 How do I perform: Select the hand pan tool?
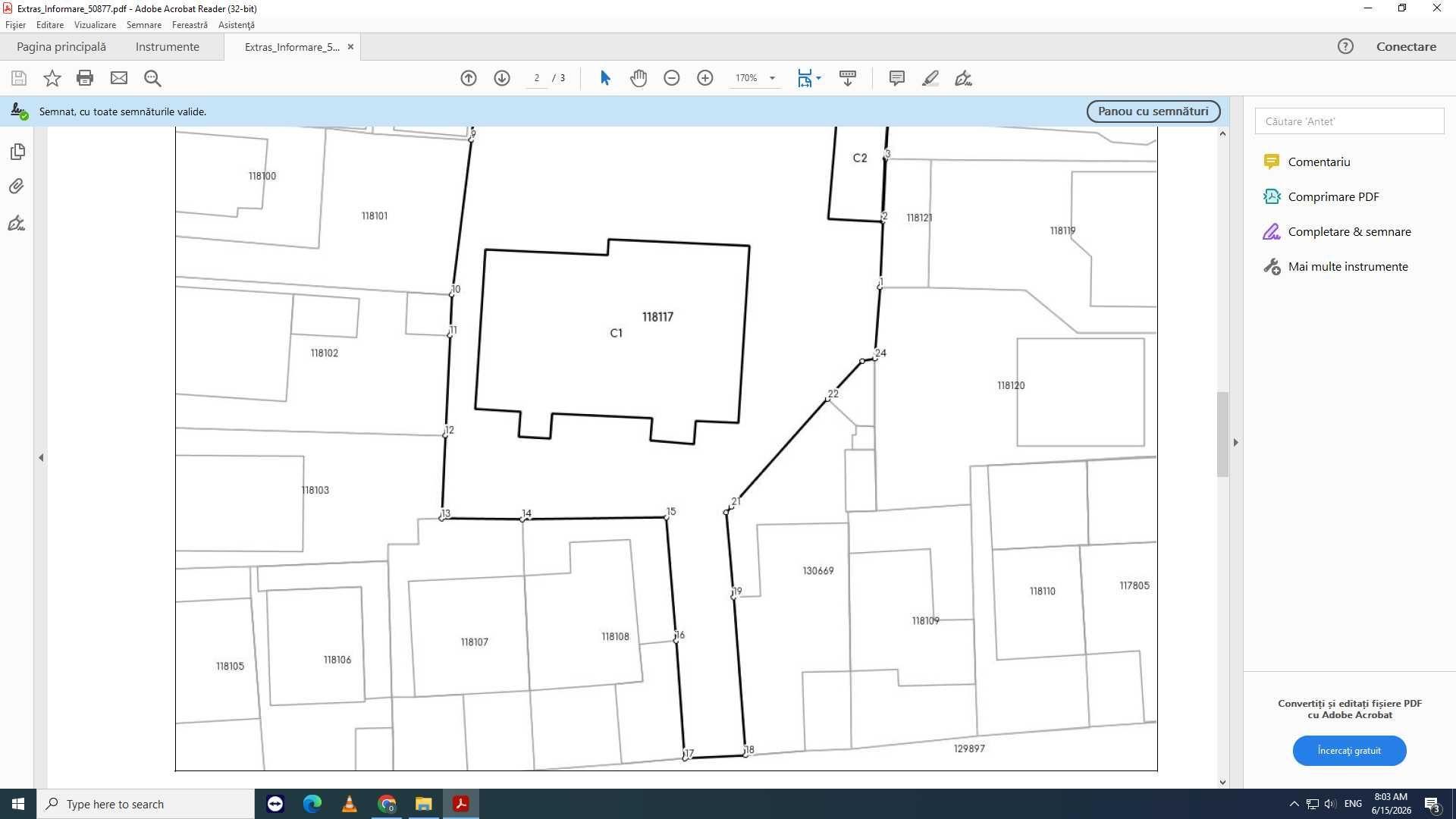[x=639, y=78]
